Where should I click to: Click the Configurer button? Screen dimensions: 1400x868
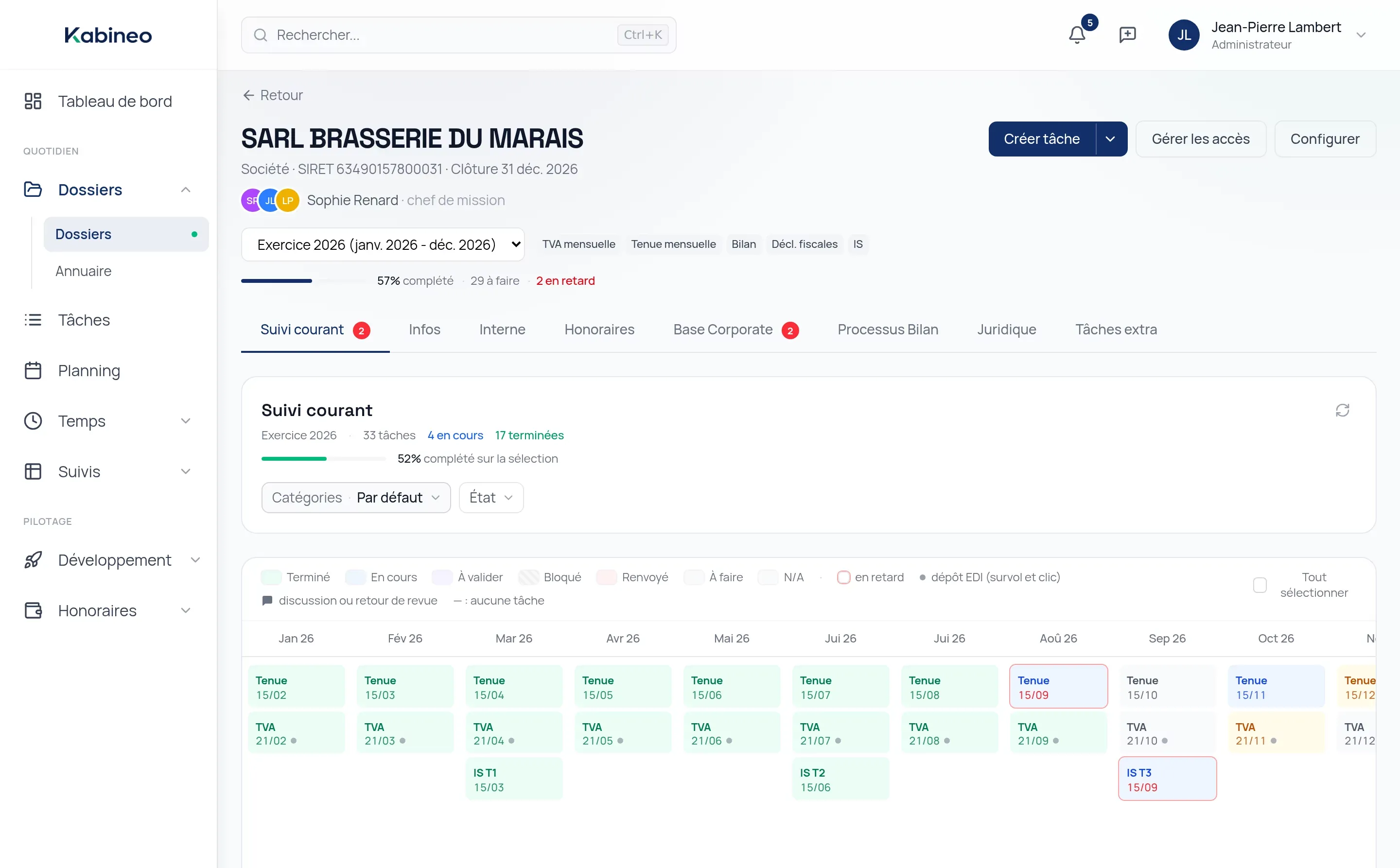point(1324,139)
